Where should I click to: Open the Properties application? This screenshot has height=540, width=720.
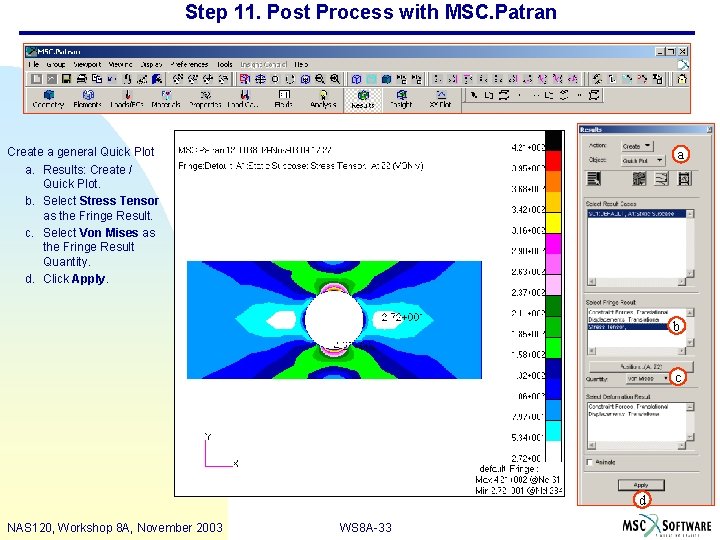point(205,99)
